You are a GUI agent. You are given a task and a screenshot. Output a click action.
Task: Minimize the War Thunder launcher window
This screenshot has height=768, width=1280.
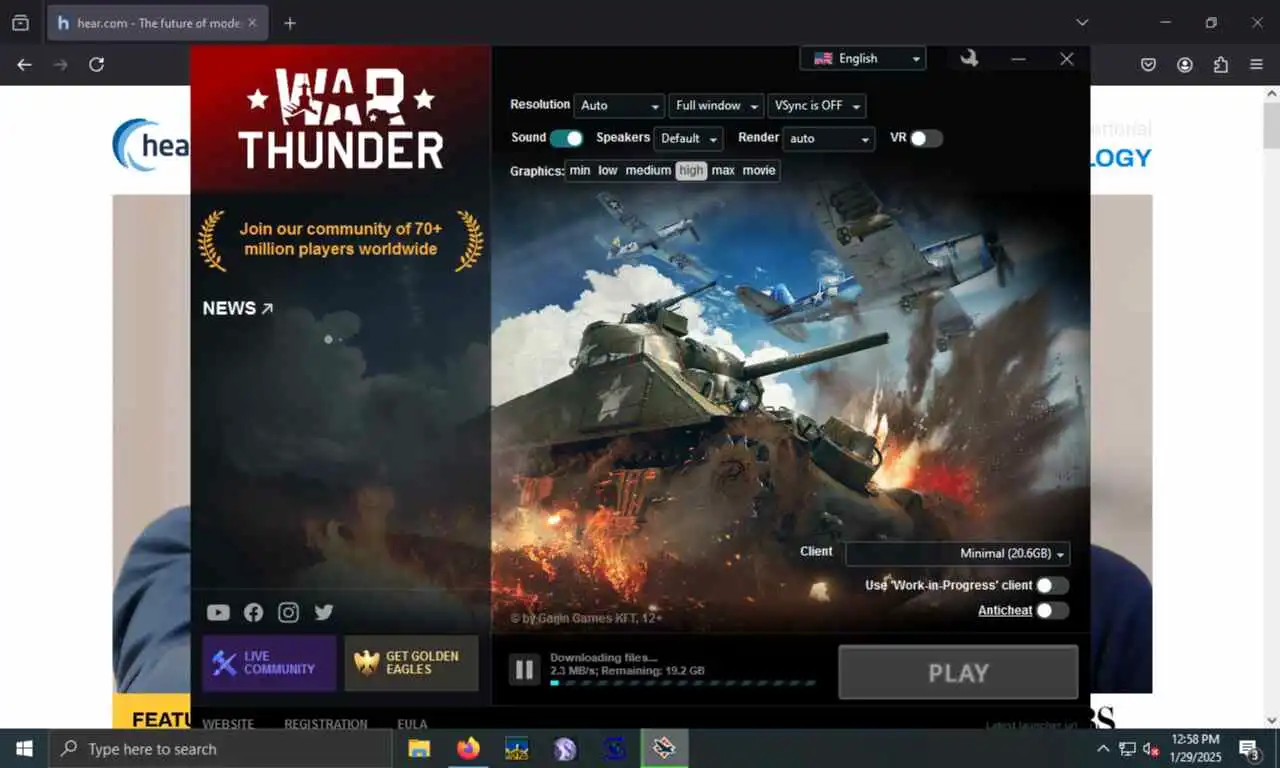pos(1018,59)
